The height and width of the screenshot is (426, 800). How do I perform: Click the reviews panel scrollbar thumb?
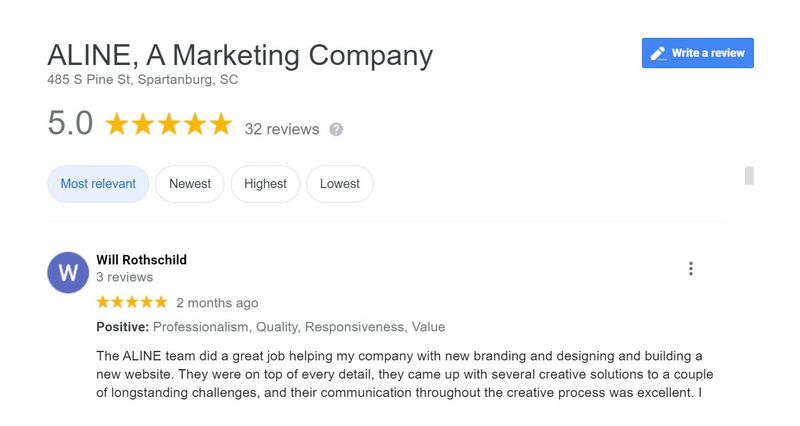point(749,176)
